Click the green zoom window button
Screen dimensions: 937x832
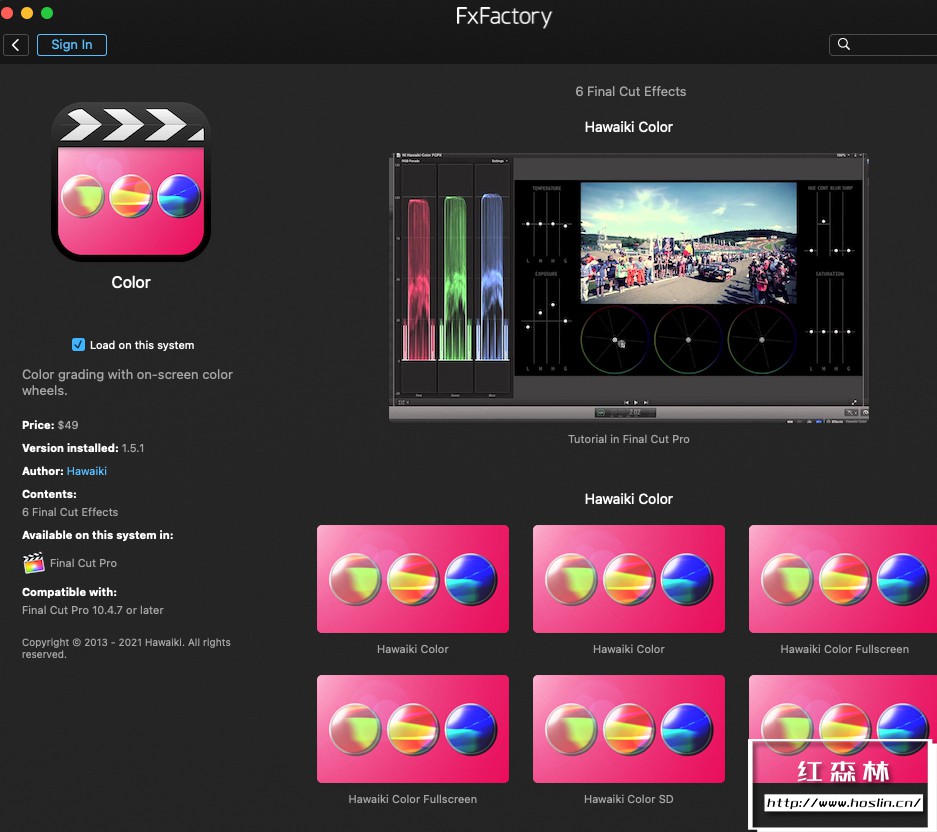pyautogui.click(x=47, y=13)
